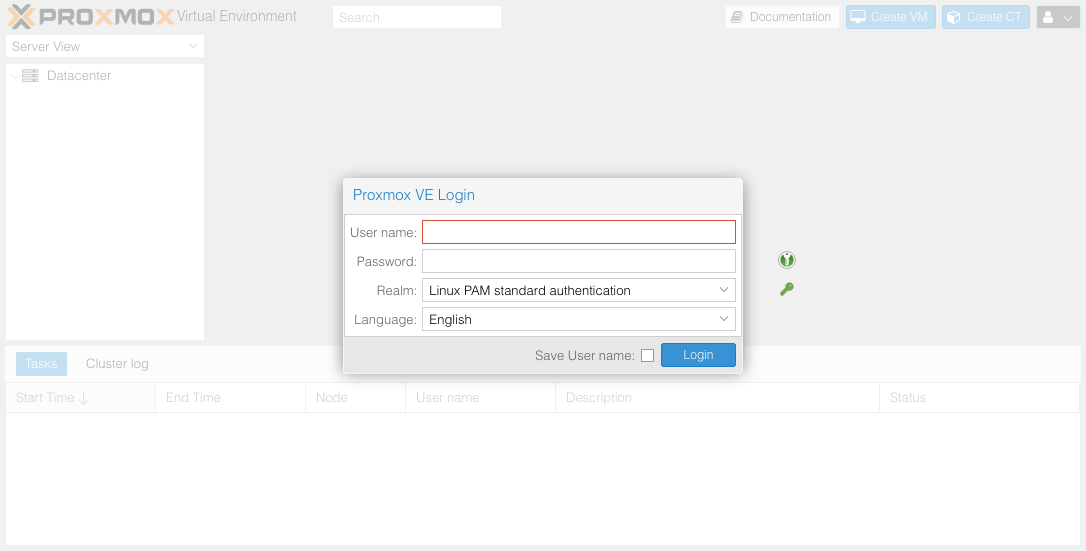This screenshot has width=1086, height=551.
Task: Click the Documentation book icon
Action: click(737, 17)
